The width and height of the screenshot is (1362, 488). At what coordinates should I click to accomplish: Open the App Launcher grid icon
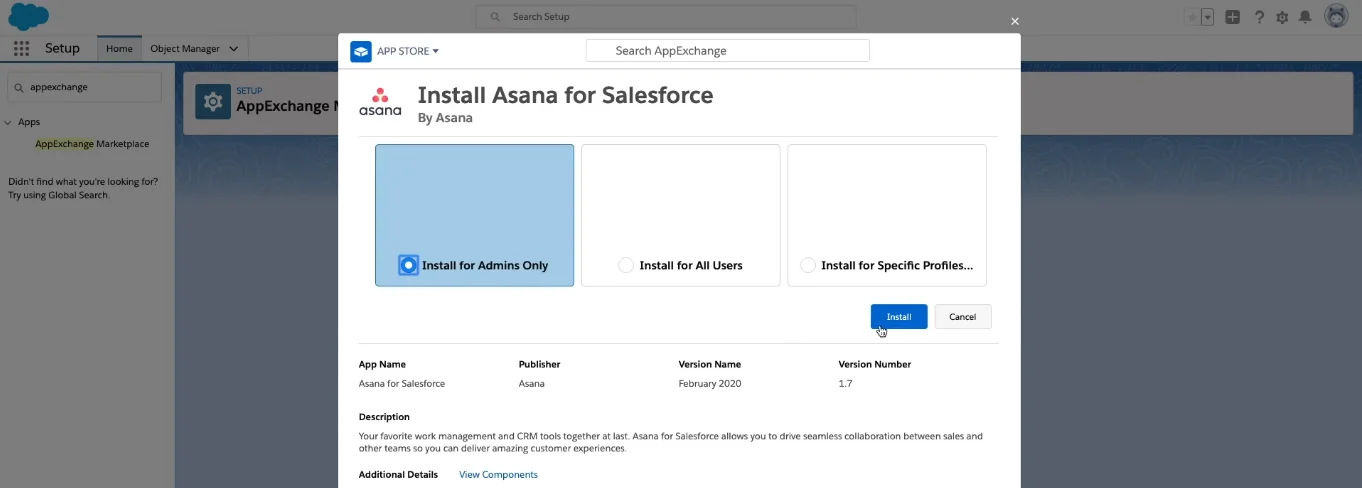(x=21, y=48)
